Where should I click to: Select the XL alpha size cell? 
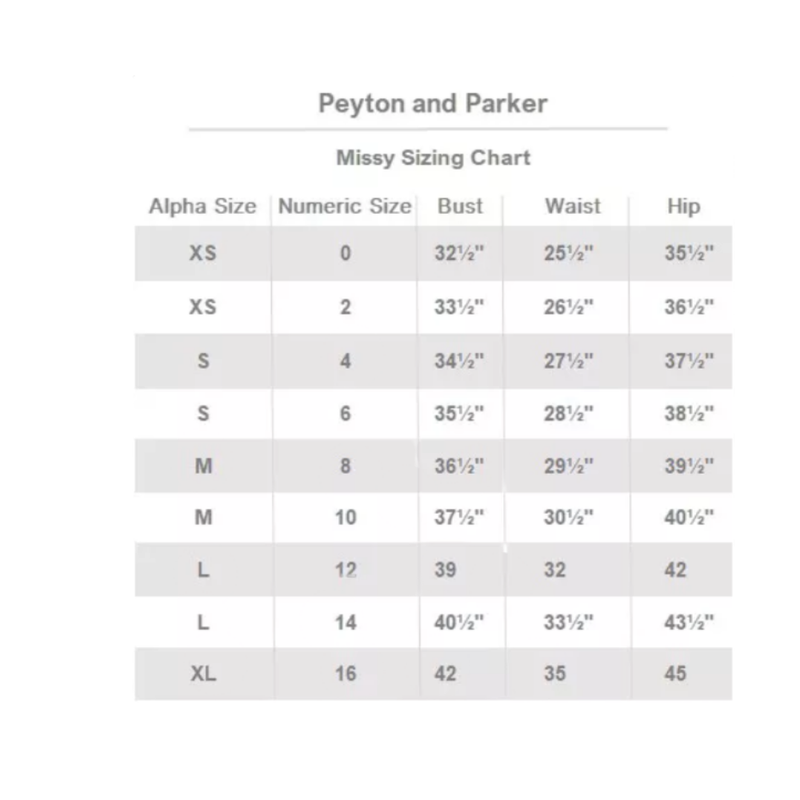(202, 674)
